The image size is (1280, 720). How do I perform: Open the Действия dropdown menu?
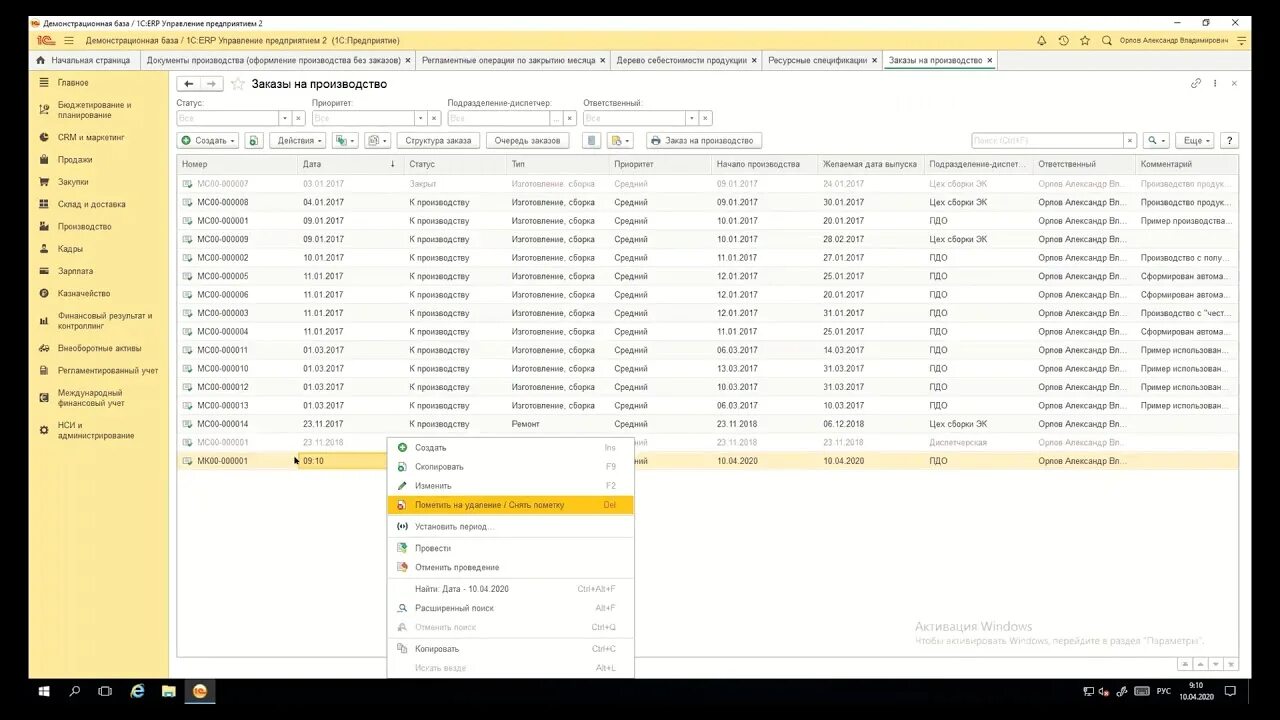[298, 141]
